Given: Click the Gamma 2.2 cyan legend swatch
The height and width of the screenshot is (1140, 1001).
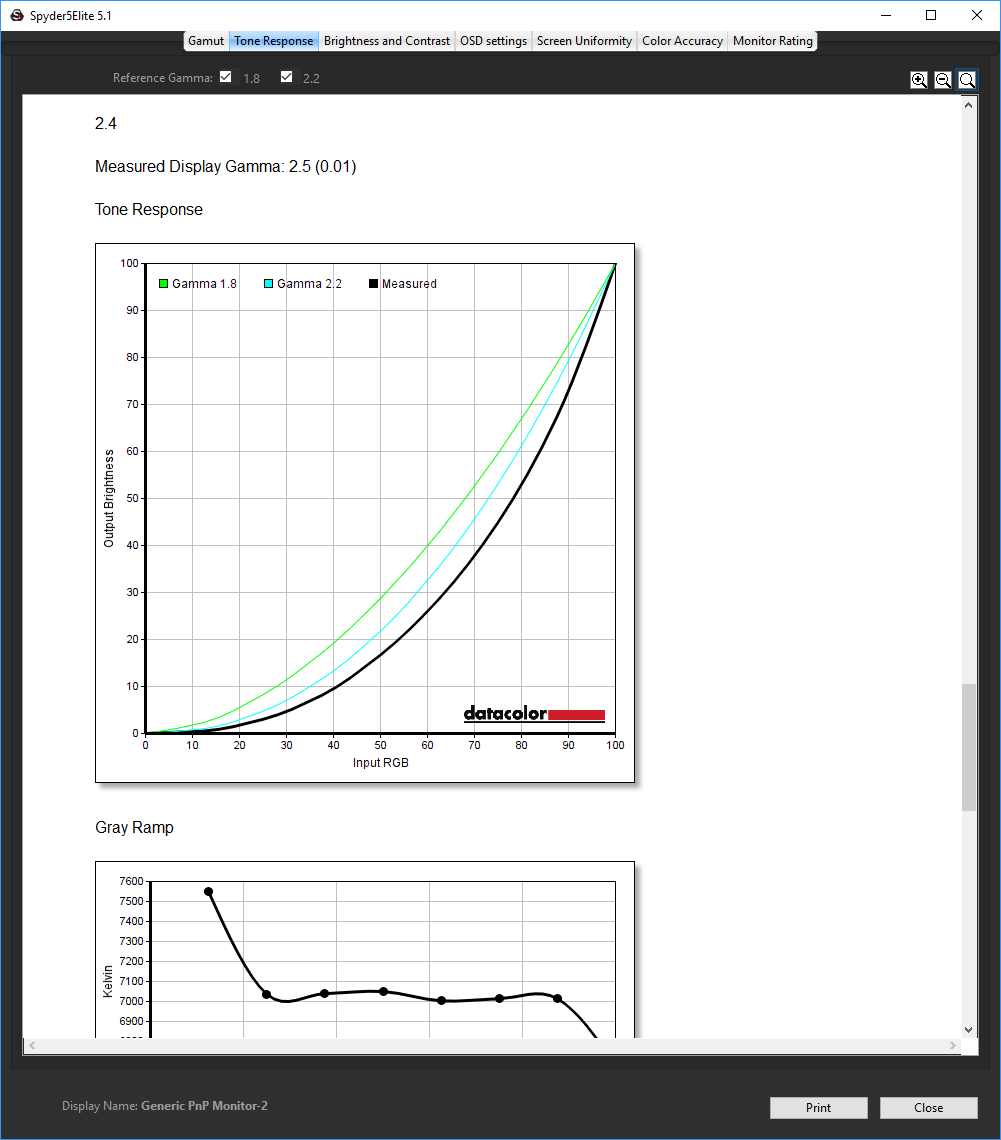Looking at the screenshot, I should pyautogui.click(x=268, y=284).
